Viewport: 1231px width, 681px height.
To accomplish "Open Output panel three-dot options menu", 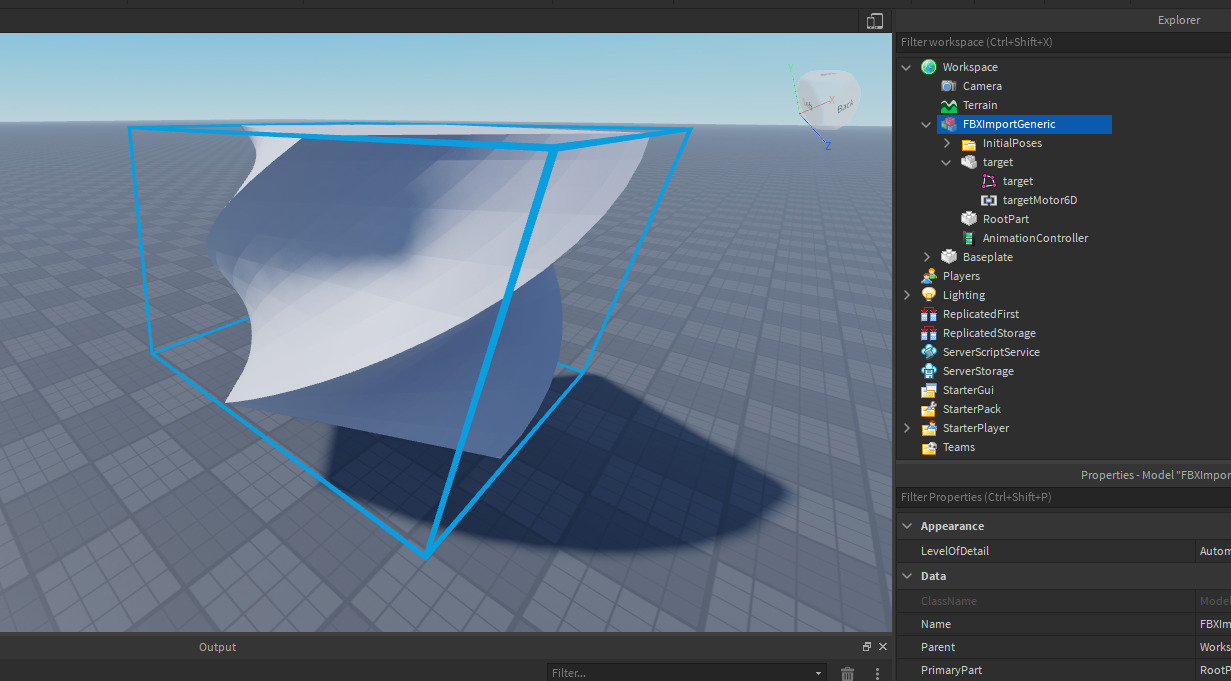I will point(878,674).
